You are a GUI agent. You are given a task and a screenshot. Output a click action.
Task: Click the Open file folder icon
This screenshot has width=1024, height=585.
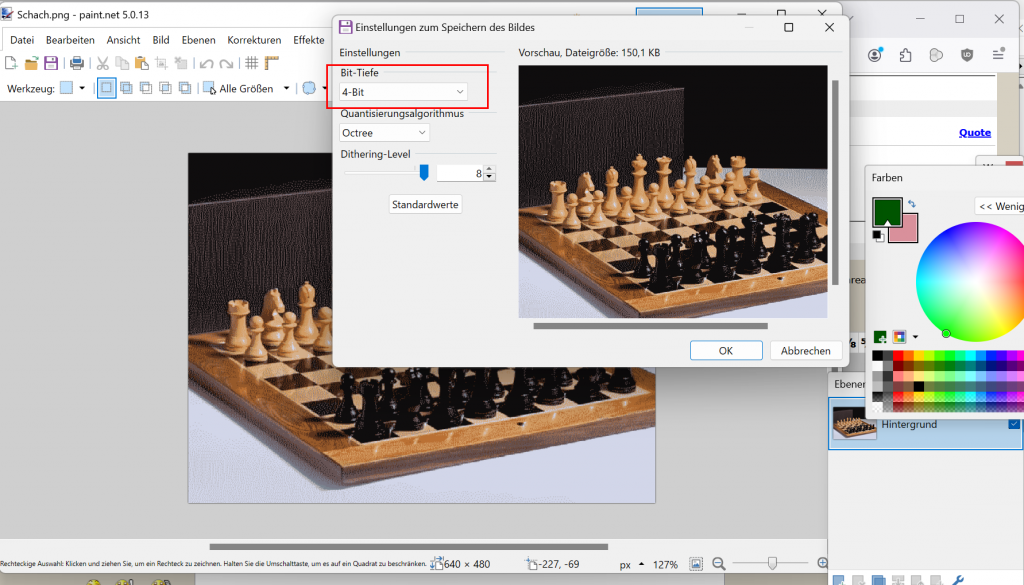[x=31, y=63]
